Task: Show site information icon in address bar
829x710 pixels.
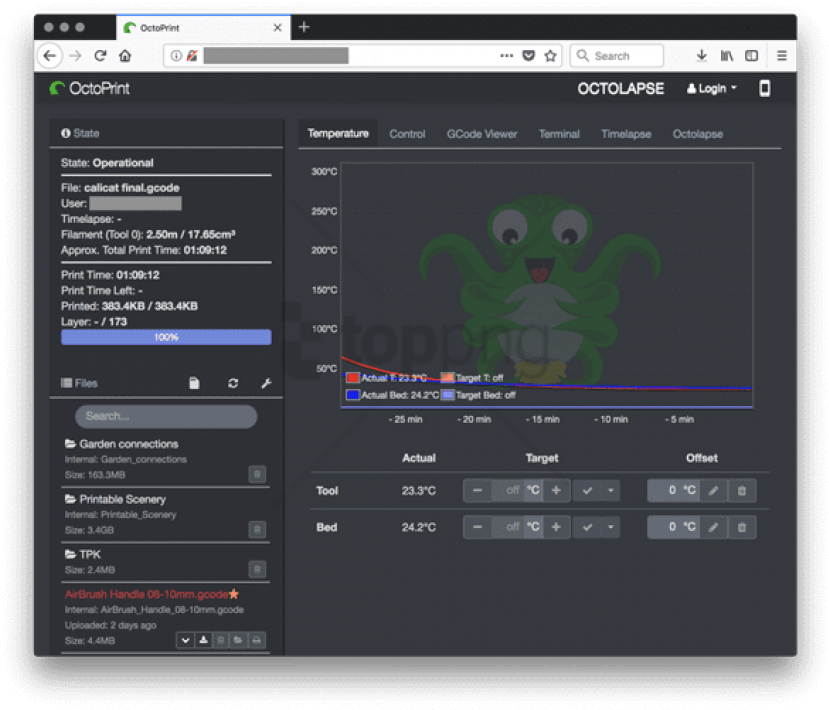Action: click(176, 56)
